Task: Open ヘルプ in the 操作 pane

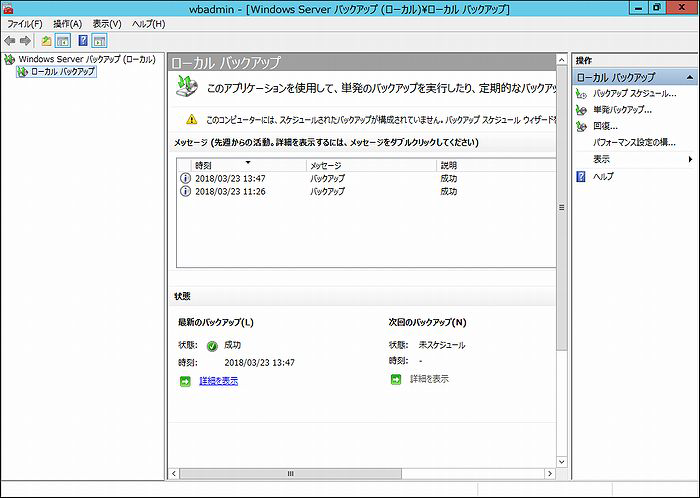Action: [x=603, y=177]
